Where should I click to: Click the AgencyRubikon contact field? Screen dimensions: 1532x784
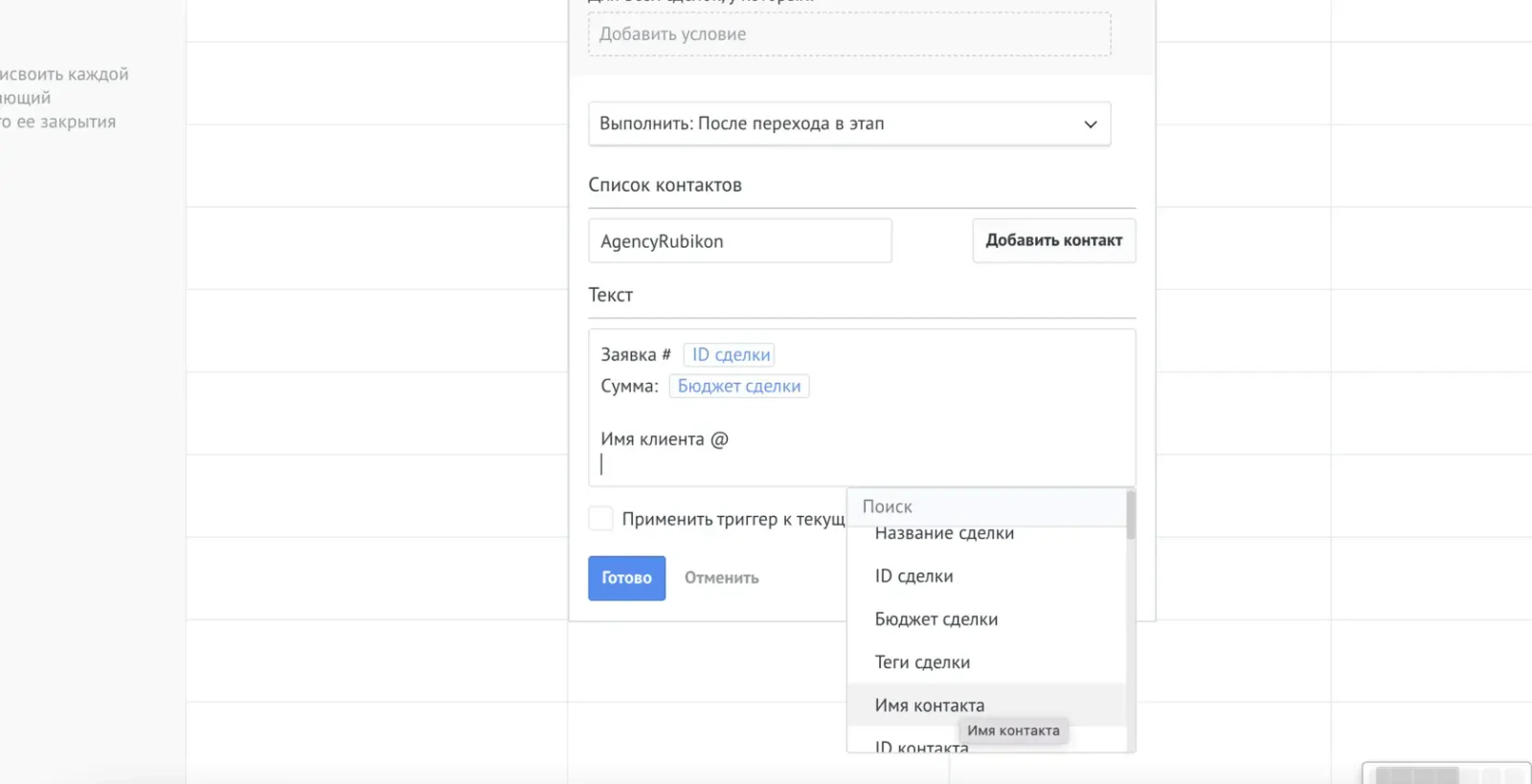[x=740, y=241]
